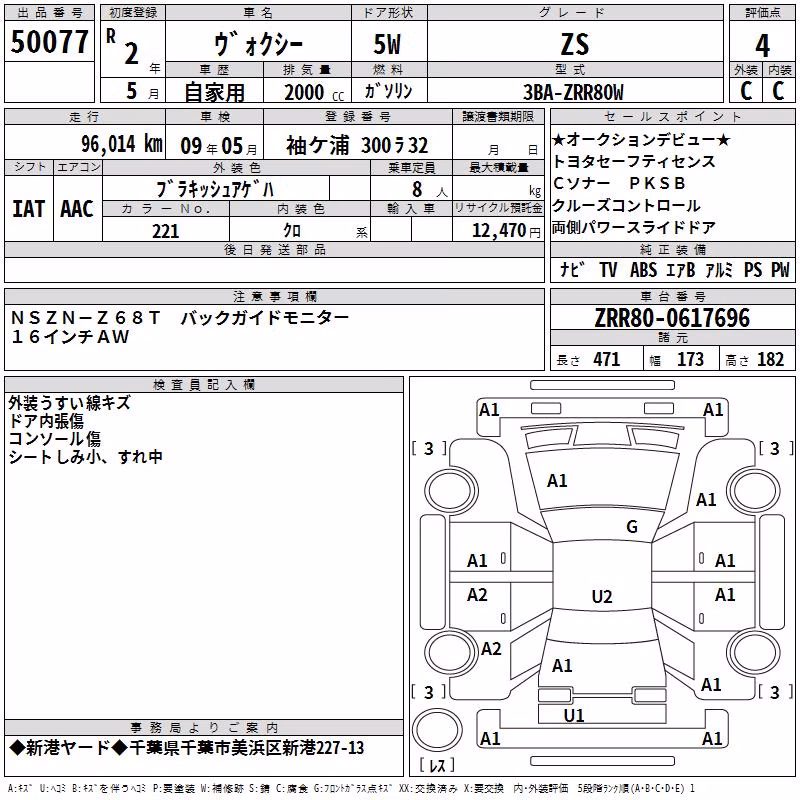Click the rear right wheel on diagram
This screenshot has width=800, height=800.
(754, 653)
